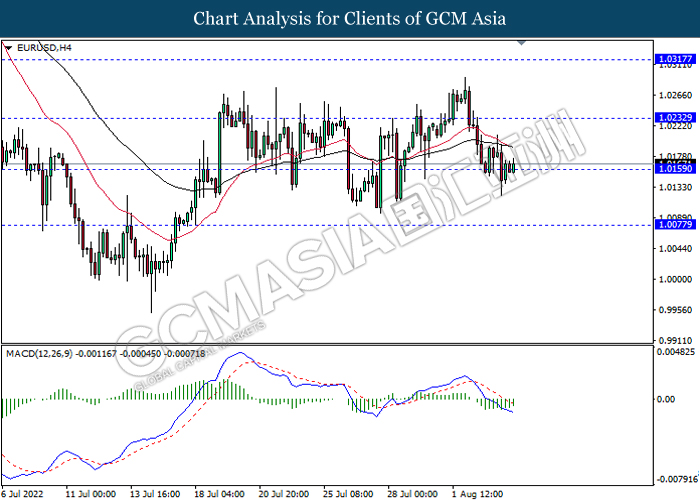
Task: Select the 1.02329 price level label
Action: (675, 118)
